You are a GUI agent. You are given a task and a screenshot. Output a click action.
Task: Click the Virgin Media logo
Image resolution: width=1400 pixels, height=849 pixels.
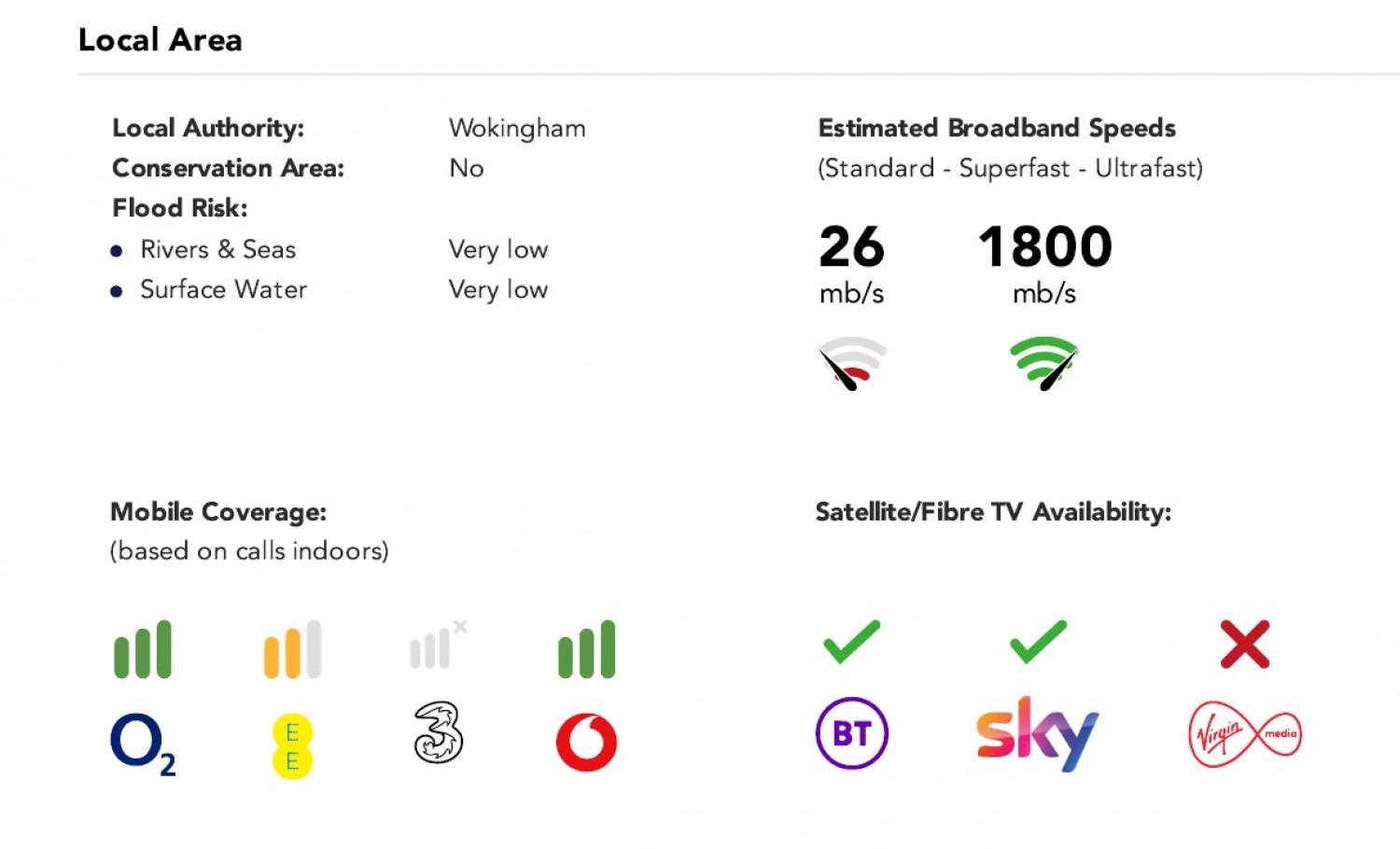click(x=1244, y=734)
